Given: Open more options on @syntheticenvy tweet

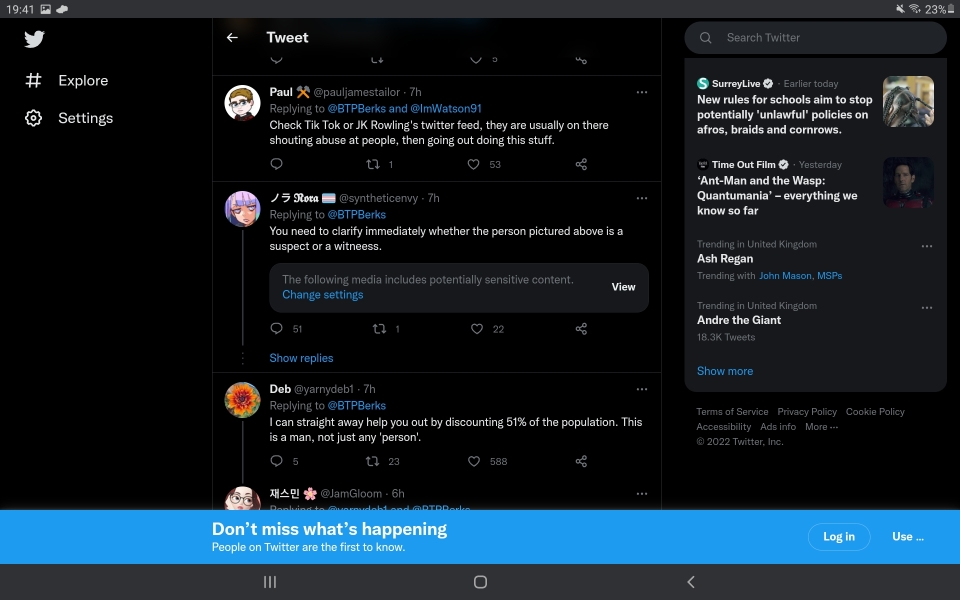Looking at the screenshot, I should click(642, 198).
